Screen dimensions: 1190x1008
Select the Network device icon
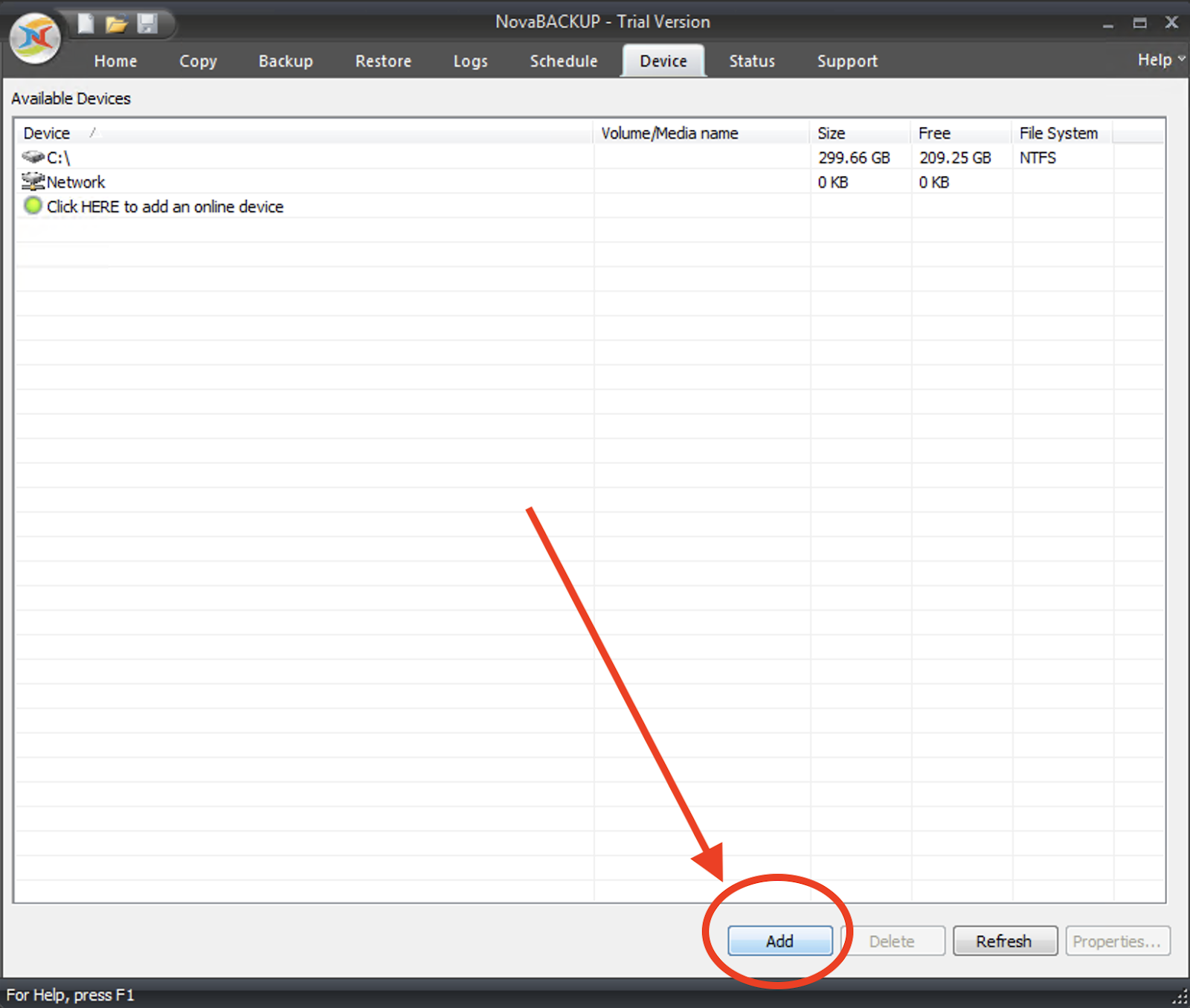pos(33,181)
